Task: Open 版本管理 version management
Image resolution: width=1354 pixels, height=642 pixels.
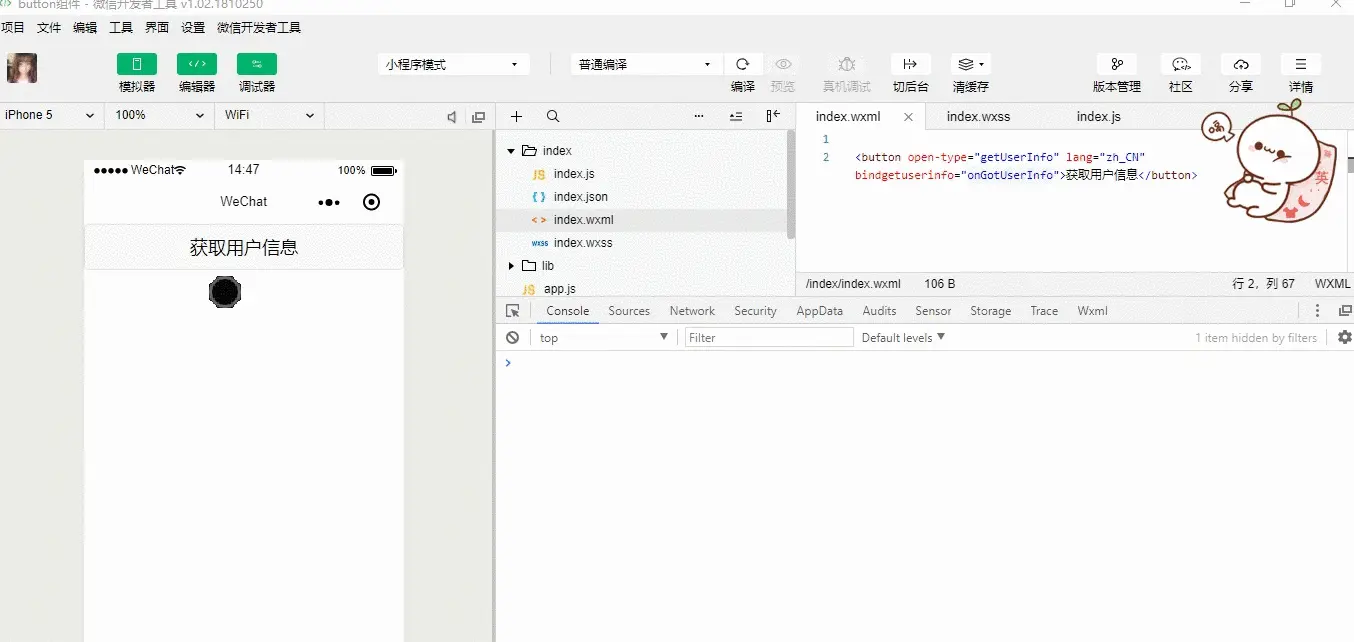Action: [1115, 72]
